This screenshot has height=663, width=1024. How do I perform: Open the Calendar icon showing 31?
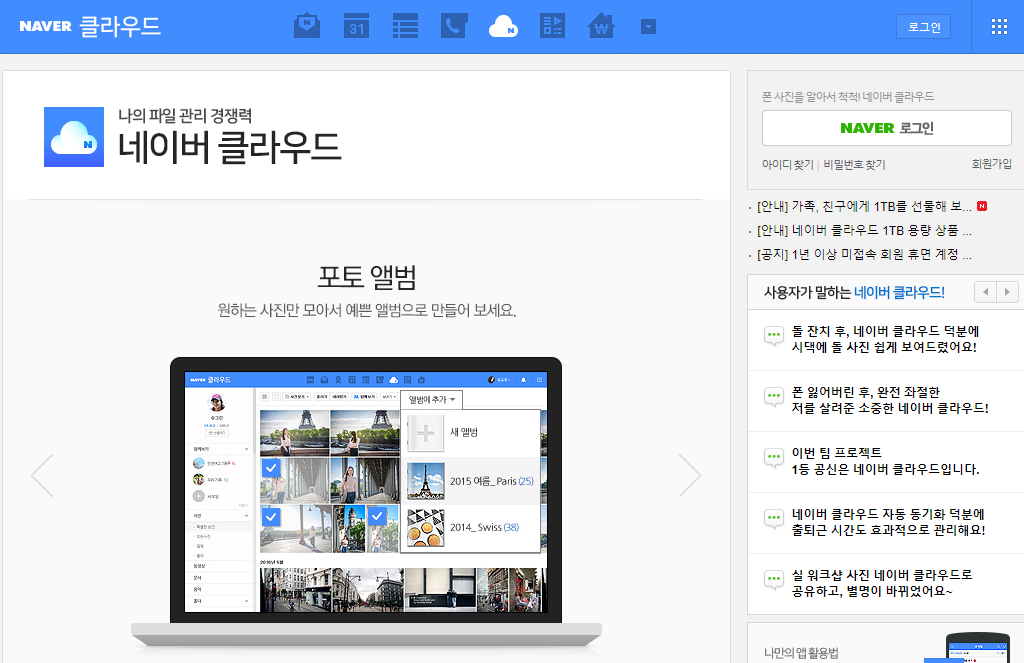tap(356, 26)
